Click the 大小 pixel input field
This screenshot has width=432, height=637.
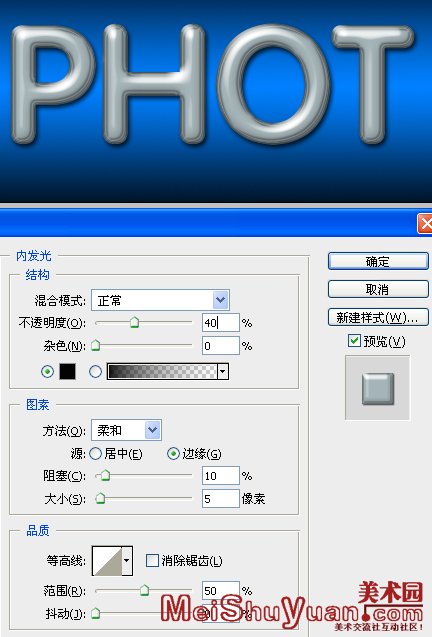pos(221,498)
